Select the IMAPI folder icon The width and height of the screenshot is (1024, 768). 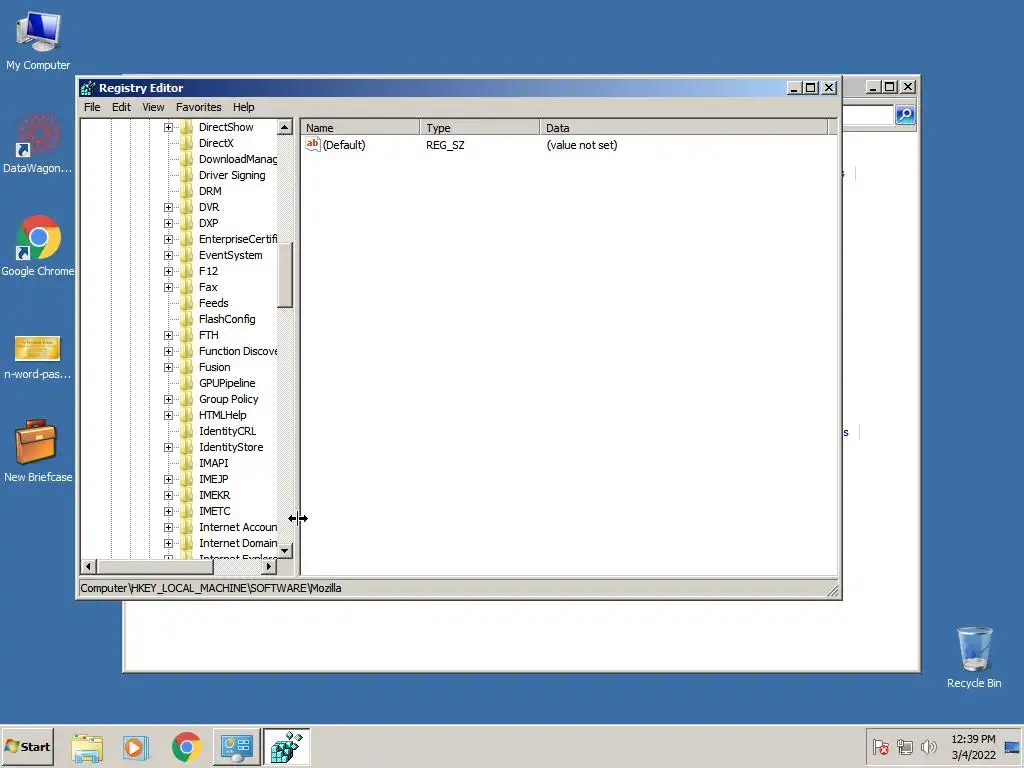187,463
